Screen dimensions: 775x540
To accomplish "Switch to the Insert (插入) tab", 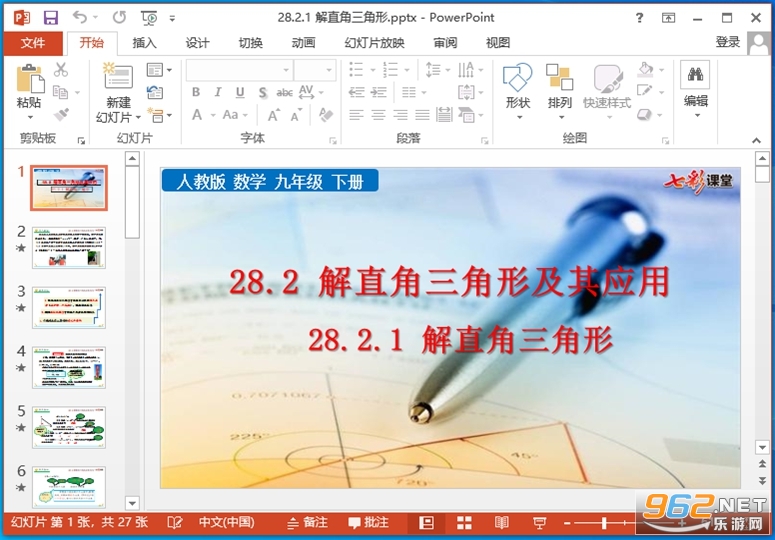I will click(144, 43).
